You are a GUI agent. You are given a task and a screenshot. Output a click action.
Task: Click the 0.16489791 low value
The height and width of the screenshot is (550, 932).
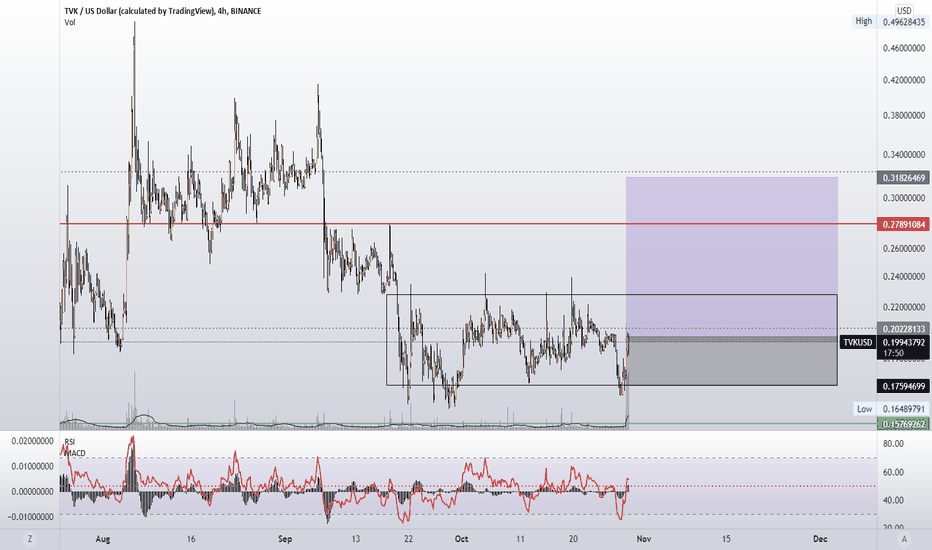pos(904,409)
